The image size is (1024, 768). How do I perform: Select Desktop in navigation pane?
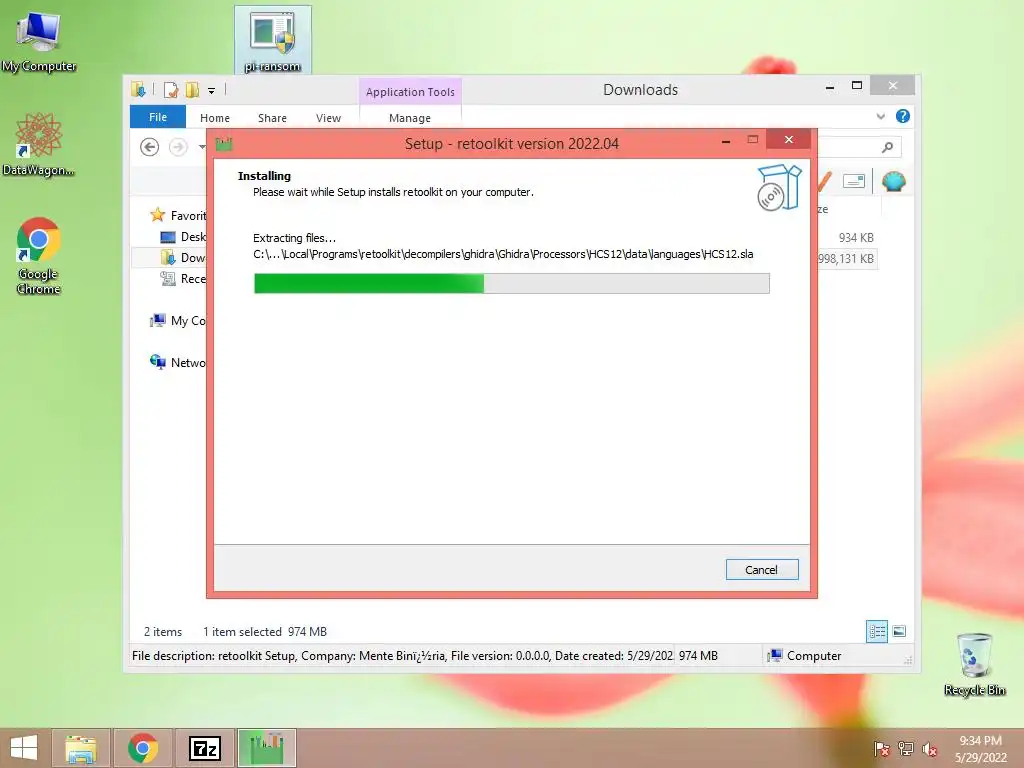coord(183,236)
